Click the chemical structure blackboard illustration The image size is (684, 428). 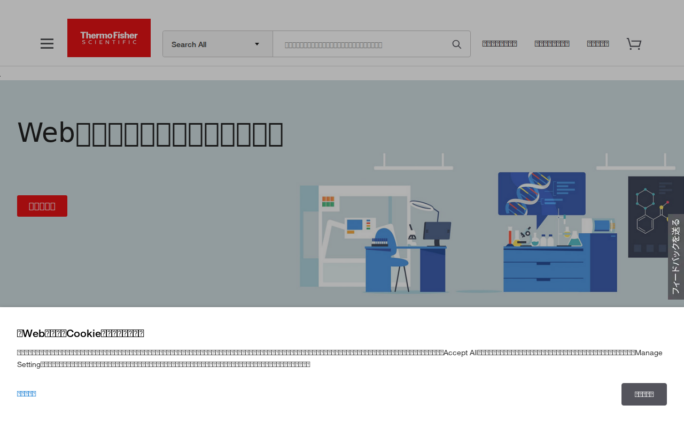click(654, 215)
